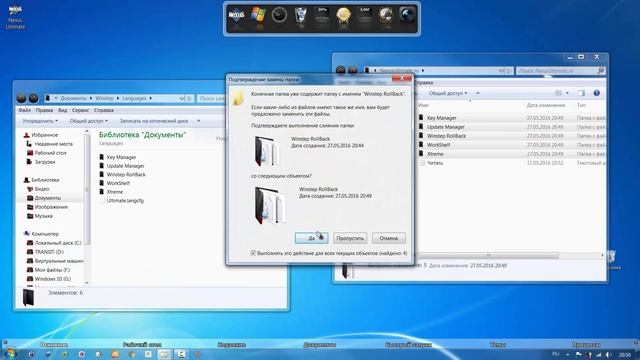
Task: Sort by Дата изменения column header
Action: (546, 105)
